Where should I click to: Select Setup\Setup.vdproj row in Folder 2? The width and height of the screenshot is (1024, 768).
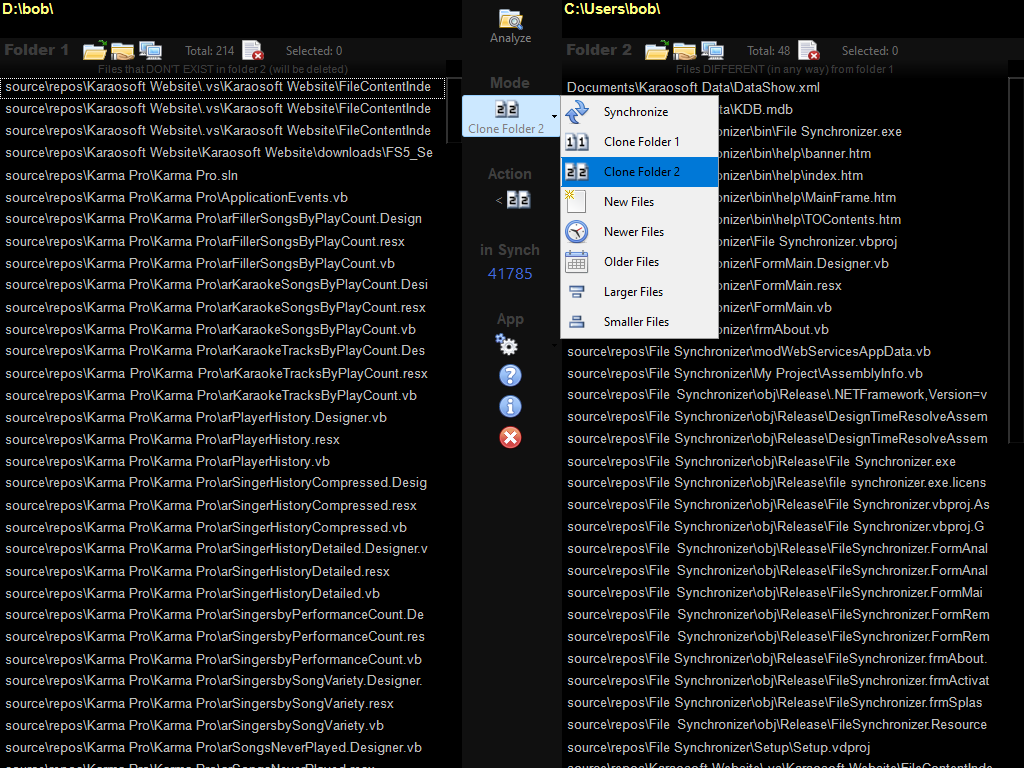tap(784, 747)
